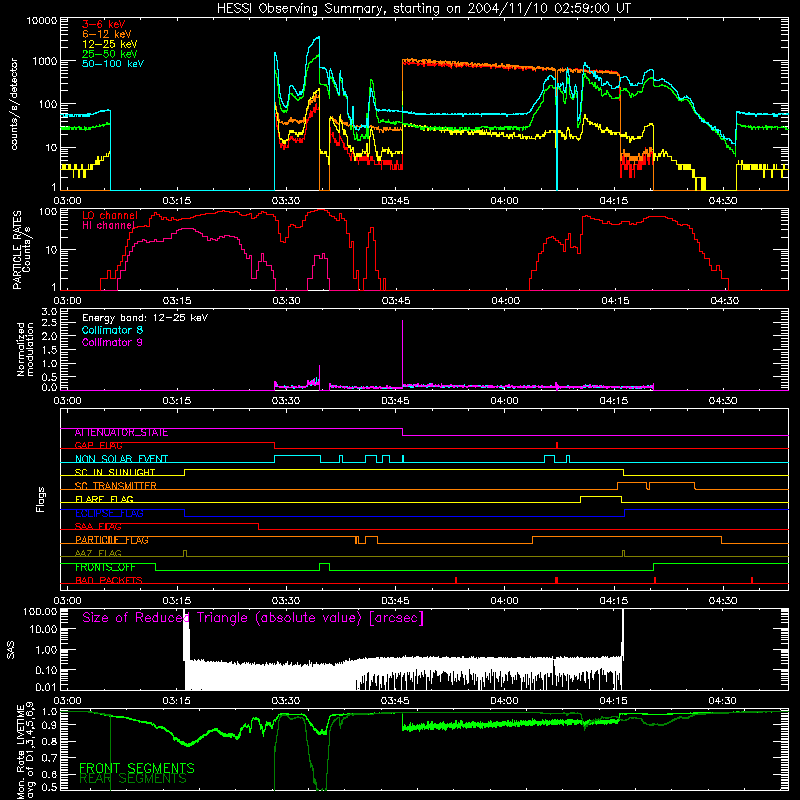
Task: Click the 'Energy band: 12-25 keV' text
Action: (x=145, y=318)
